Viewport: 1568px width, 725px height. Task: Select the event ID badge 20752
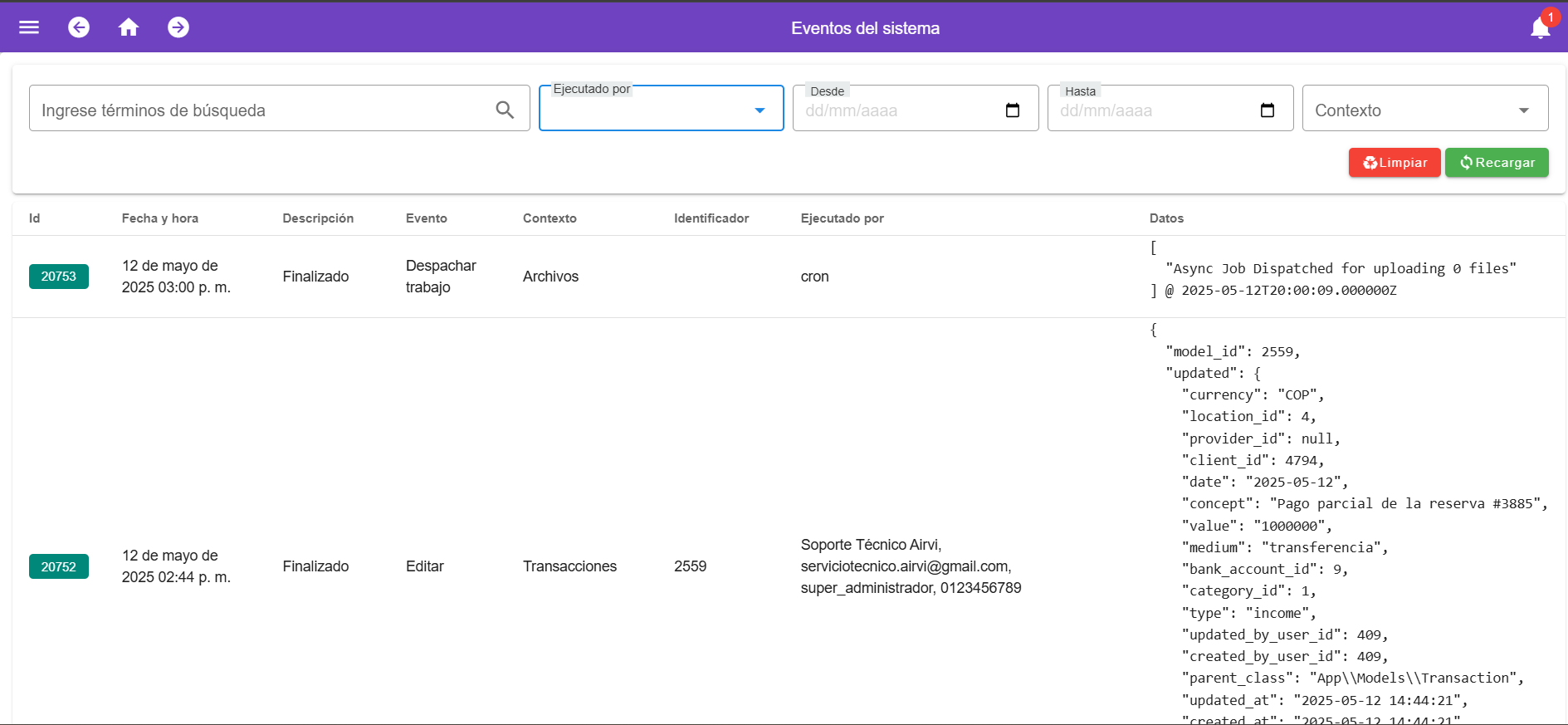tap(59, 566)
